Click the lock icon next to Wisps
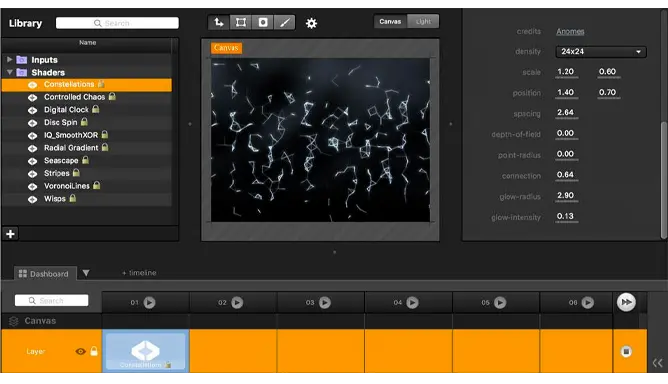Image resolution: width=668 pixels, height=384 pixels. (x=73, y=198)
